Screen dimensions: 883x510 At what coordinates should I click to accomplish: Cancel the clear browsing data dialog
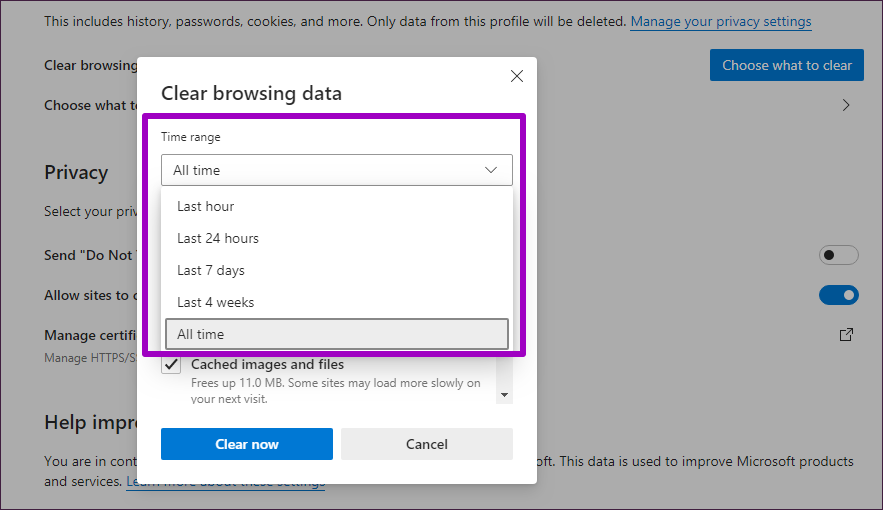coord(427,444)
